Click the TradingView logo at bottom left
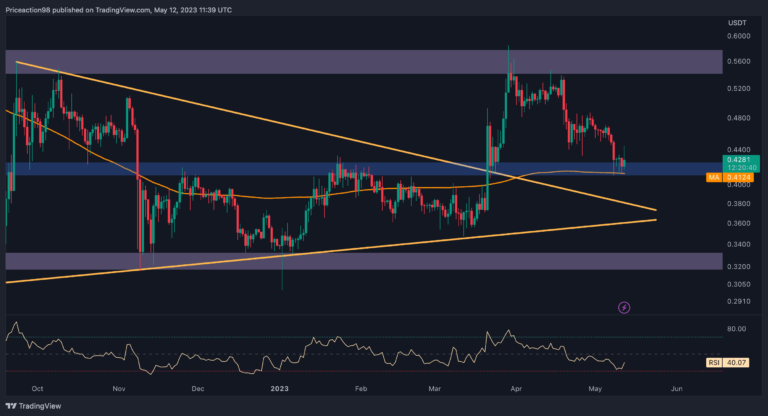Screen dimensions: 768x416 click(x=33, y=406)
